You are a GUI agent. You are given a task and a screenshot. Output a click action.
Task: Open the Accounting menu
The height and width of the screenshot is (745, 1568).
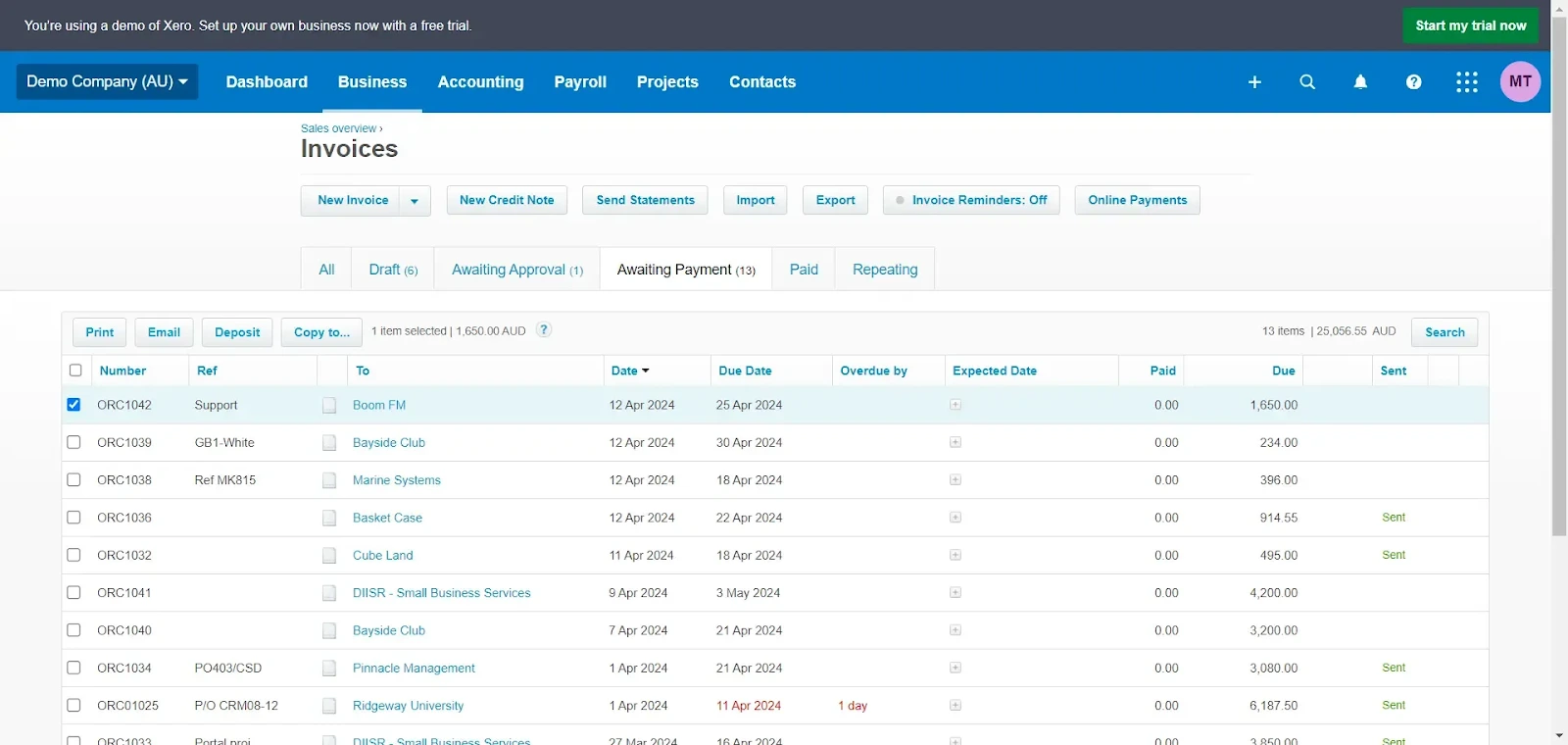480,82
